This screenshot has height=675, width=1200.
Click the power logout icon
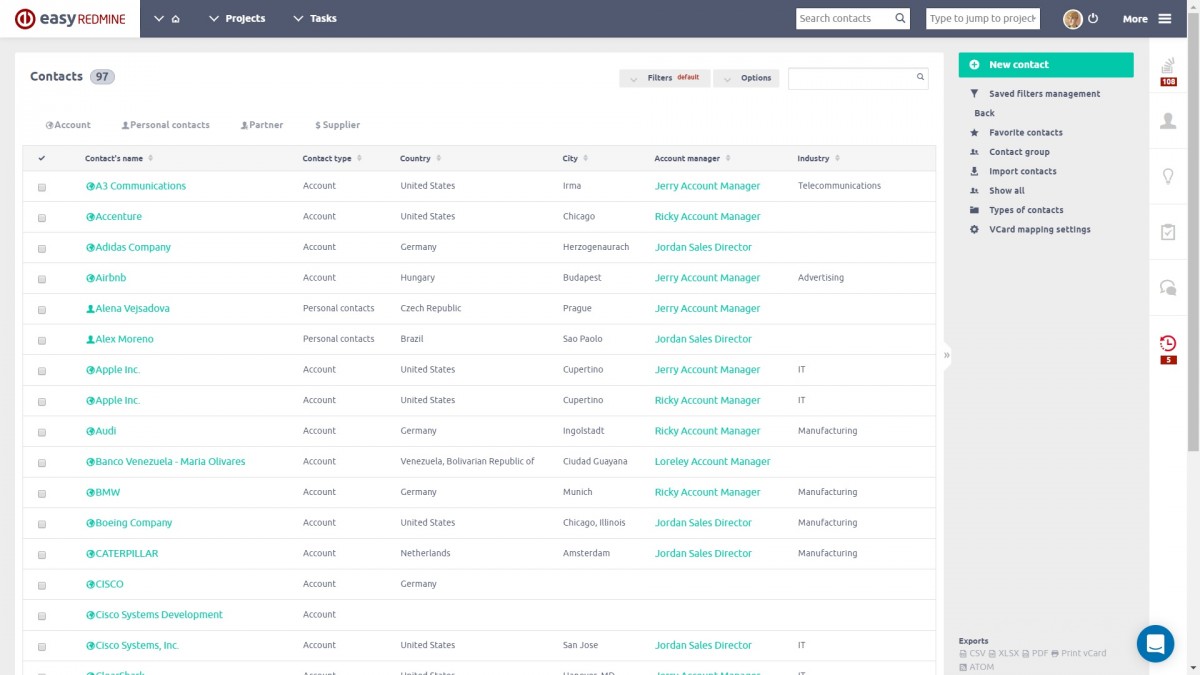(1093, 19)
